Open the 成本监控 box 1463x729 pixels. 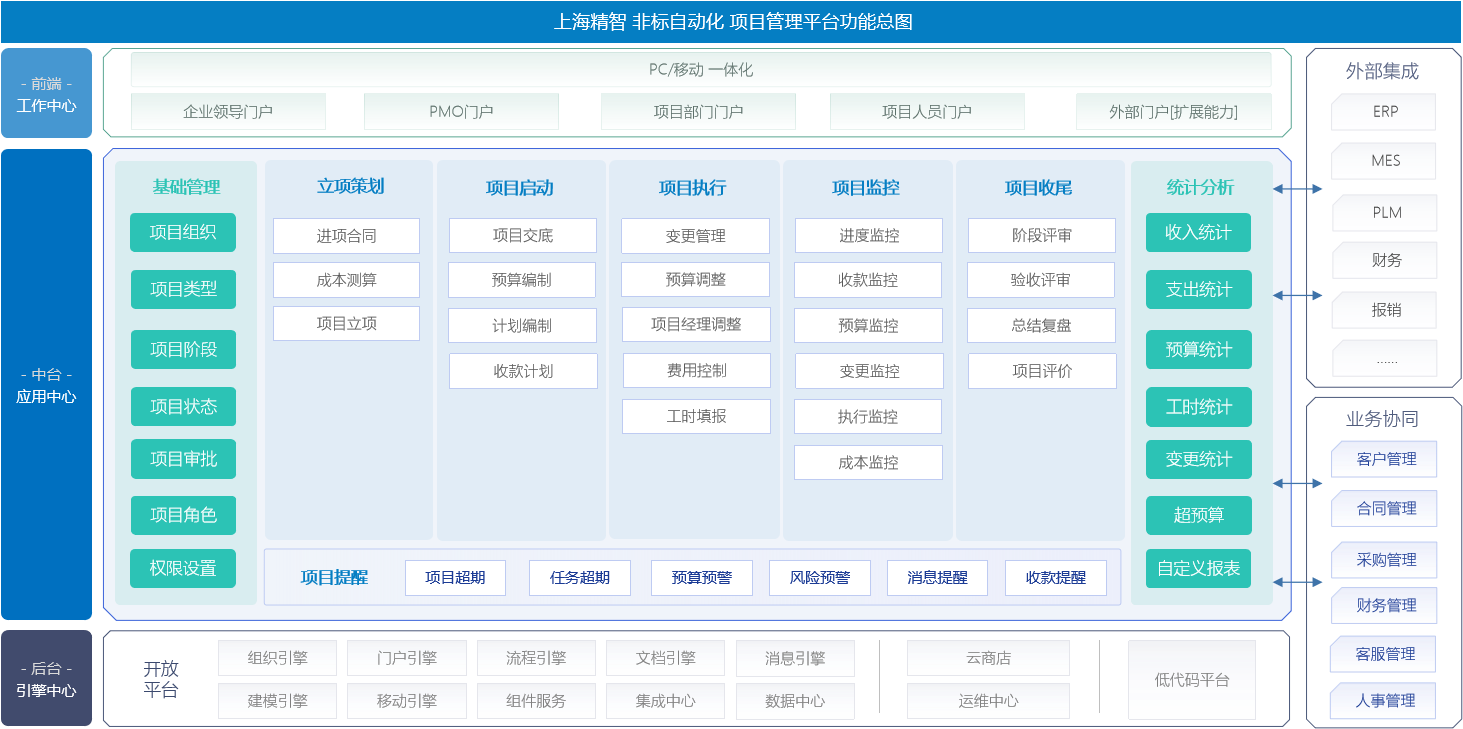(869, 462)
